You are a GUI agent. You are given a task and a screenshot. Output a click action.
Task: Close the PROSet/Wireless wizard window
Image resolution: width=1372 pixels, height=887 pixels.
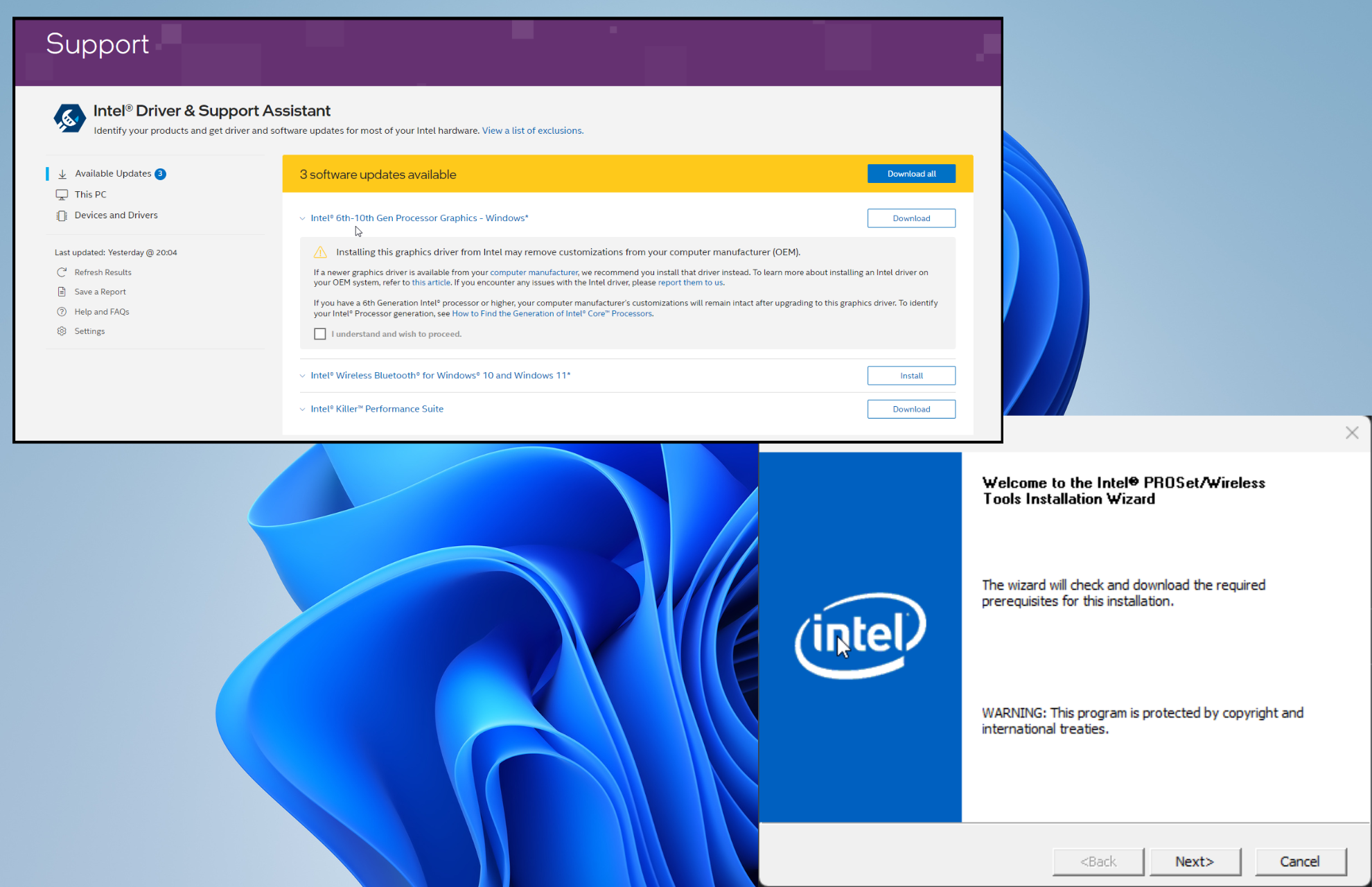(1352, 433)
